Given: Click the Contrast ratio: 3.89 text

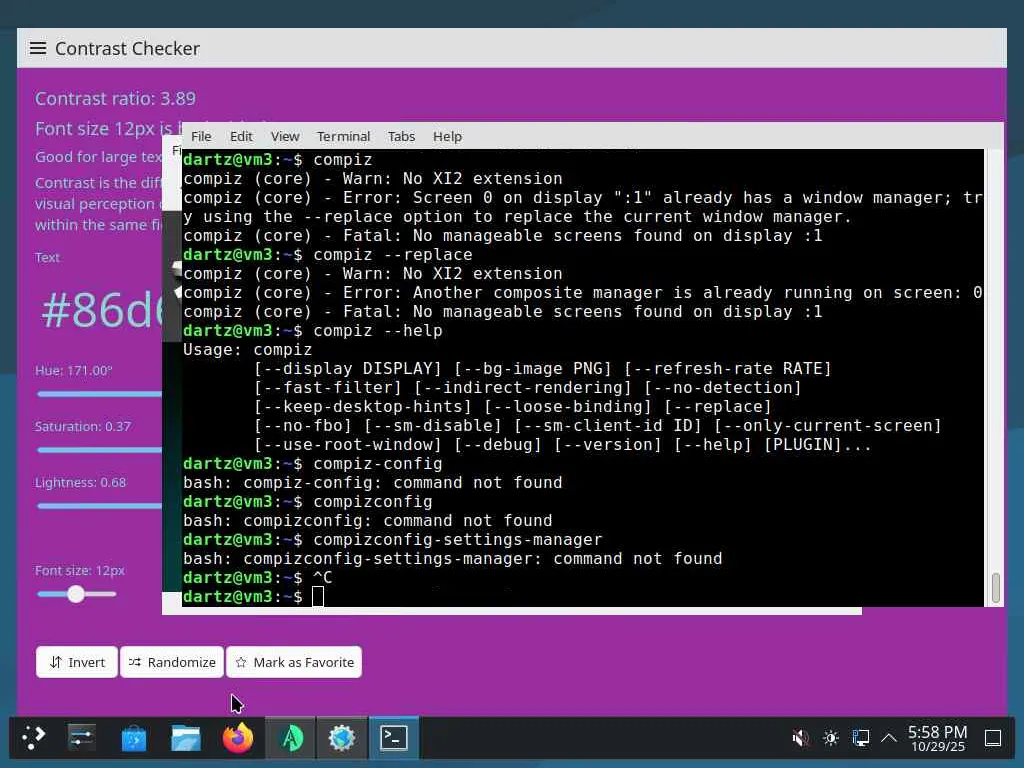Looking at the screenshot, I should pos(115,99).
